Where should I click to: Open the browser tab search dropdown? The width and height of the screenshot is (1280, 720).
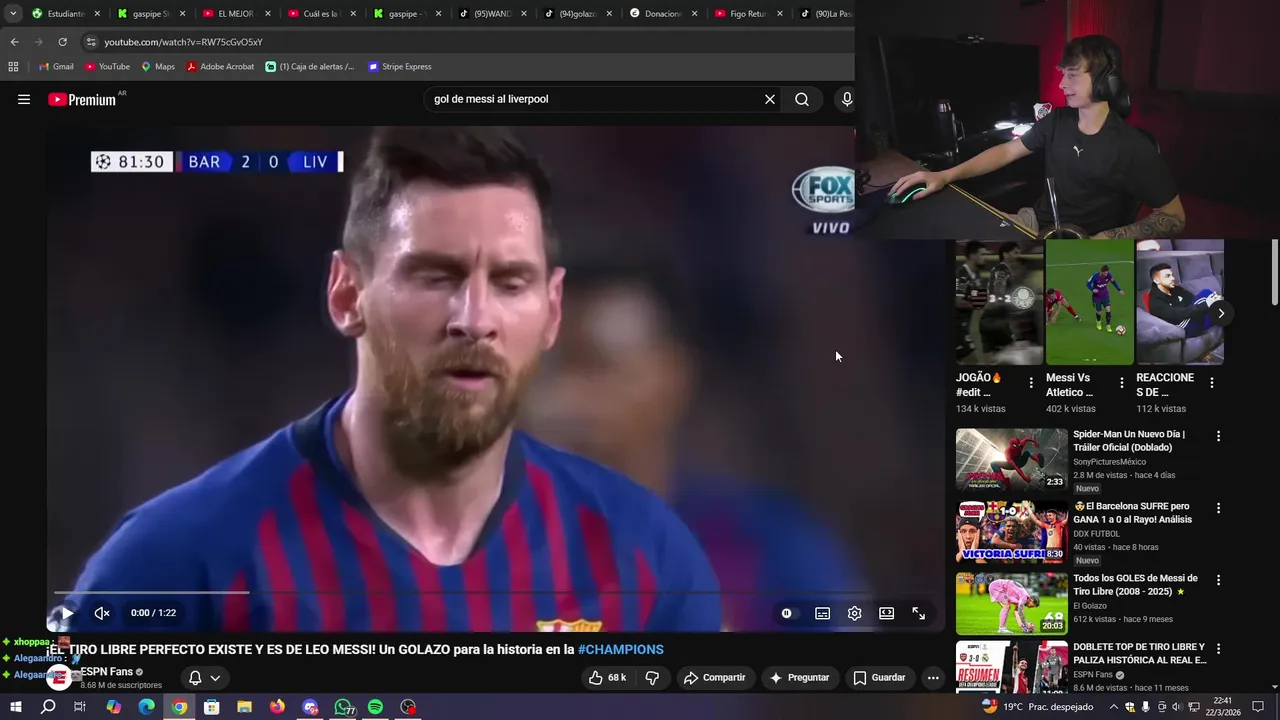coord(13,13)
